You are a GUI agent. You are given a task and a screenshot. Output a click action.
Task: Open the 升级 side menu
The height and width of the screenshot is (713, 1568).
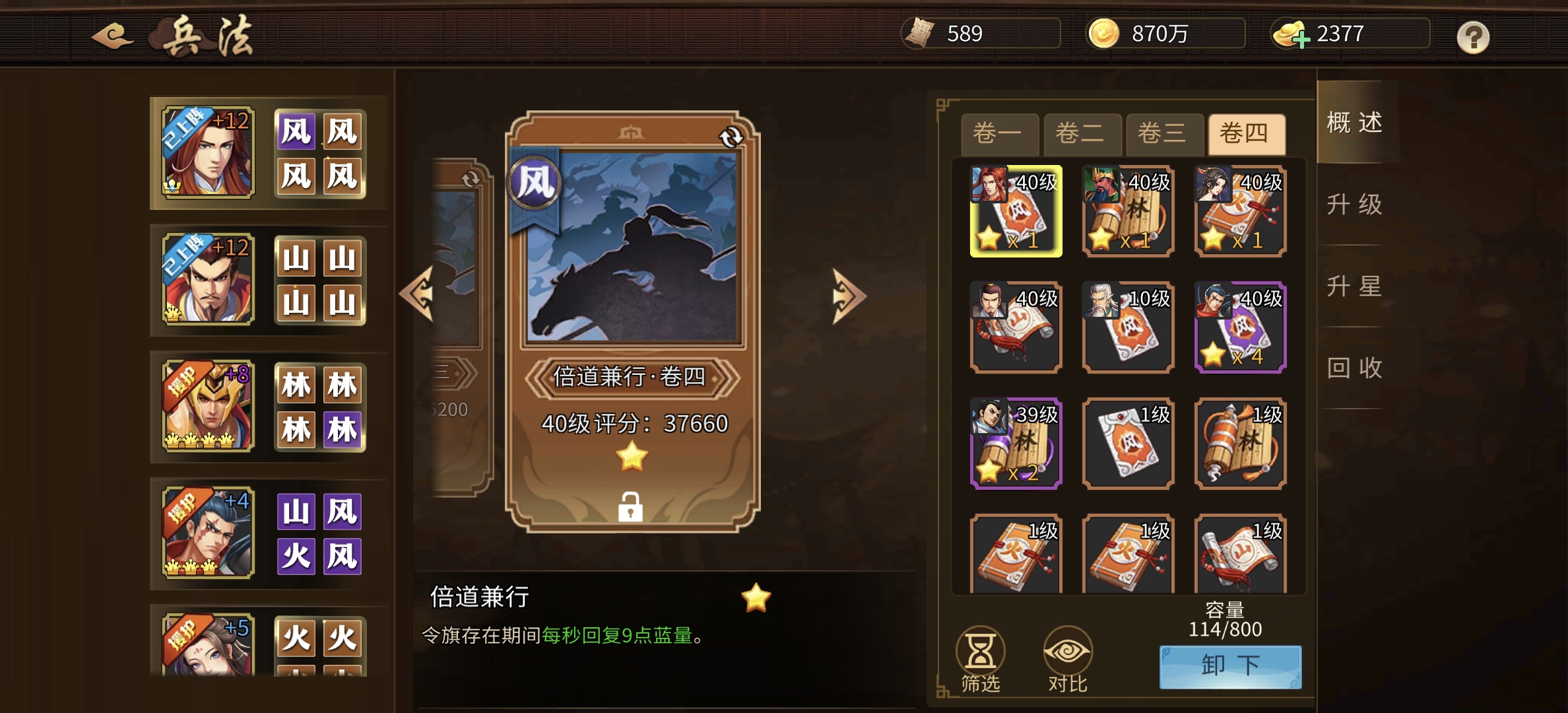(x=1354, y=205)
